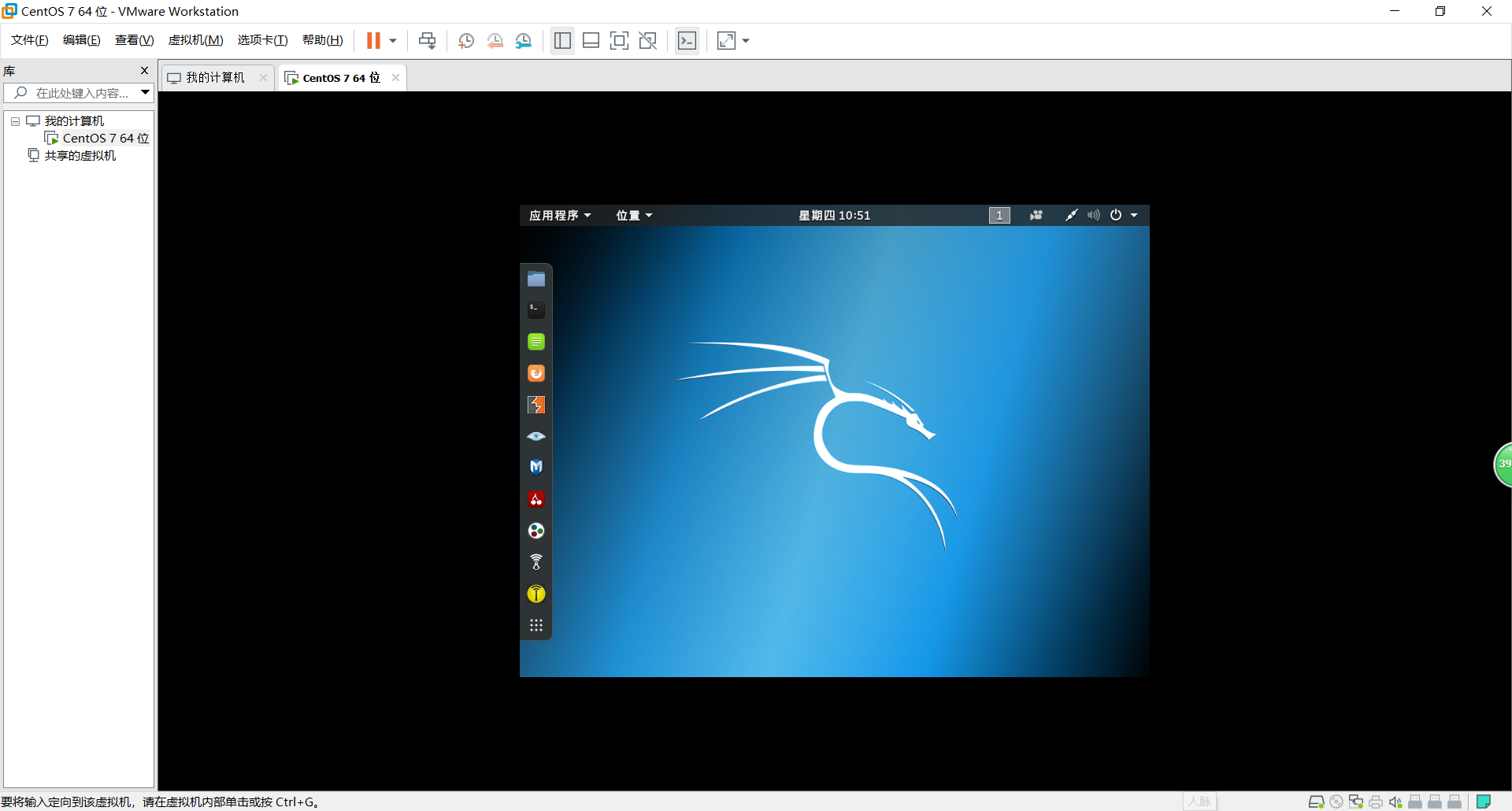
Task: Open the teal message log note icon
Action: [1484, 802]
